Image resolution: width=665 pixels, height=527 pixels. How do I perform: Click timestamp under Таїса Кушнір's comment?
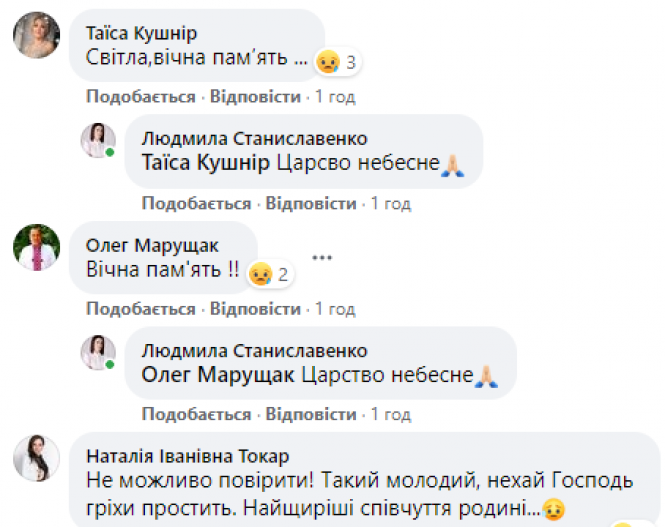click(x=335, y=97)
